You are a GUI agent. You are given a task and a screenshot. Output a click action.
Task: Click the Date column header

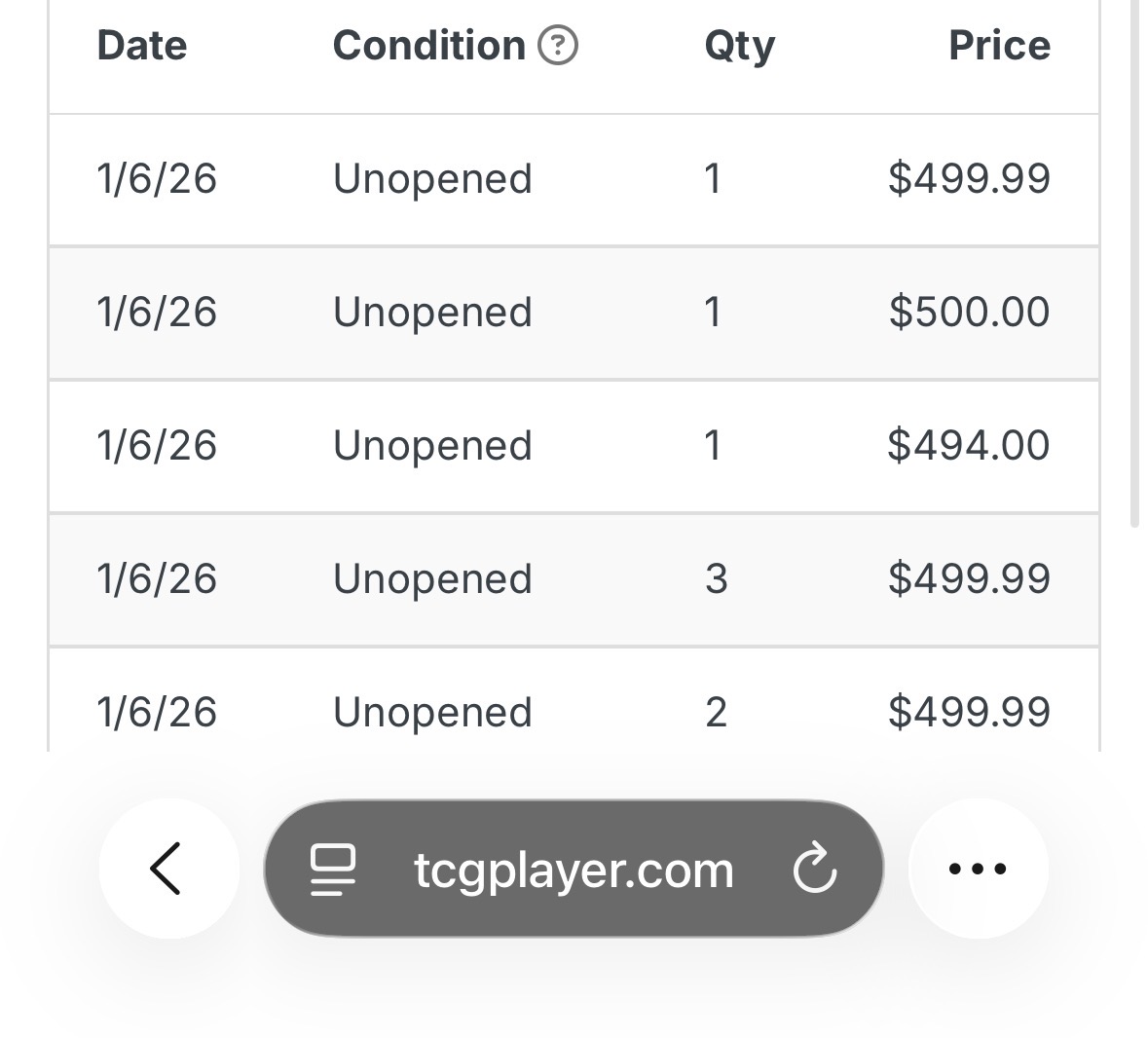tap(142, 46)
